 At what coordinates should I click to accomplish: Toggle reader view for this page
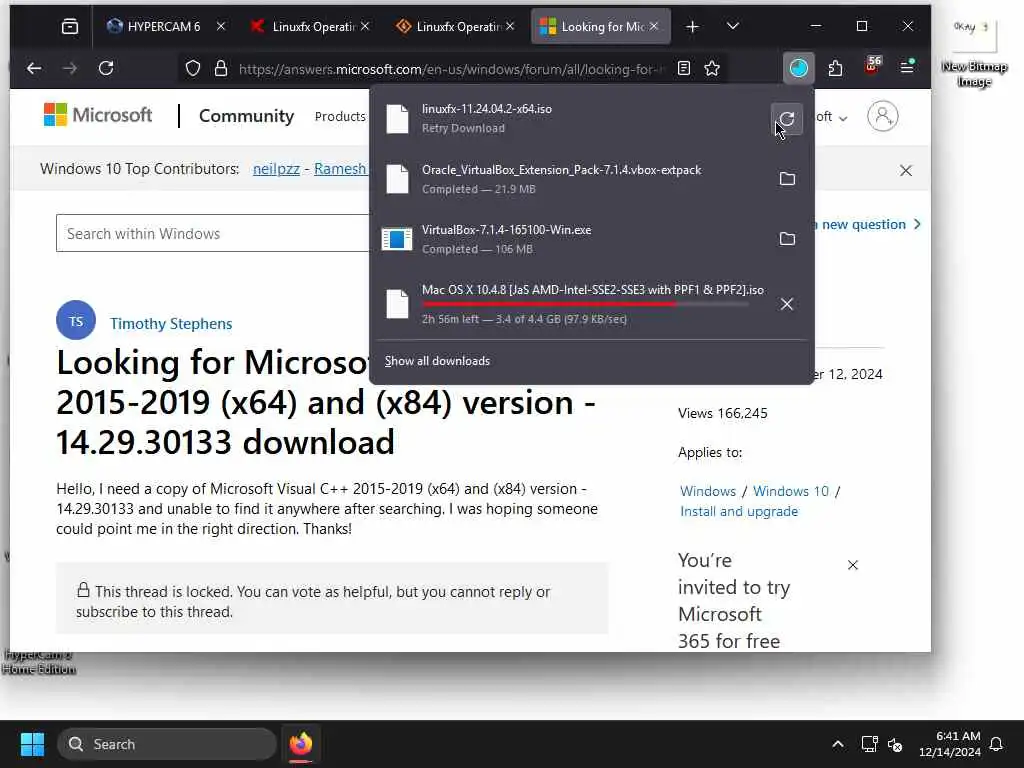(x=684, y=68)
